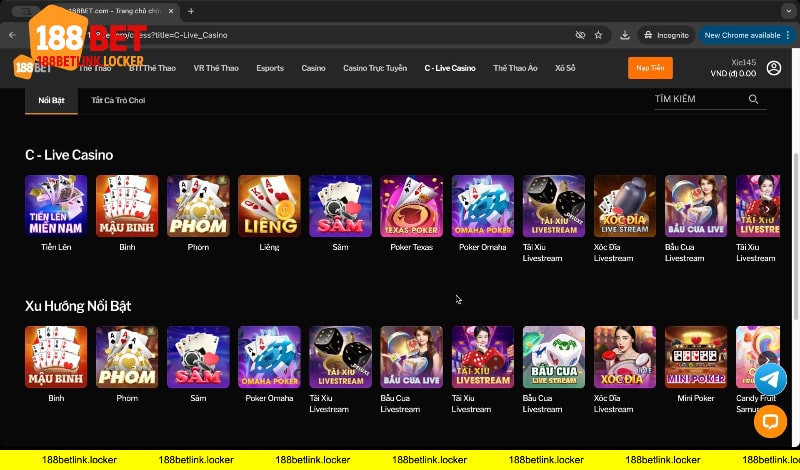Open the Chrome downloads icon
Viewport: 800px width, 470px height.
624,34
